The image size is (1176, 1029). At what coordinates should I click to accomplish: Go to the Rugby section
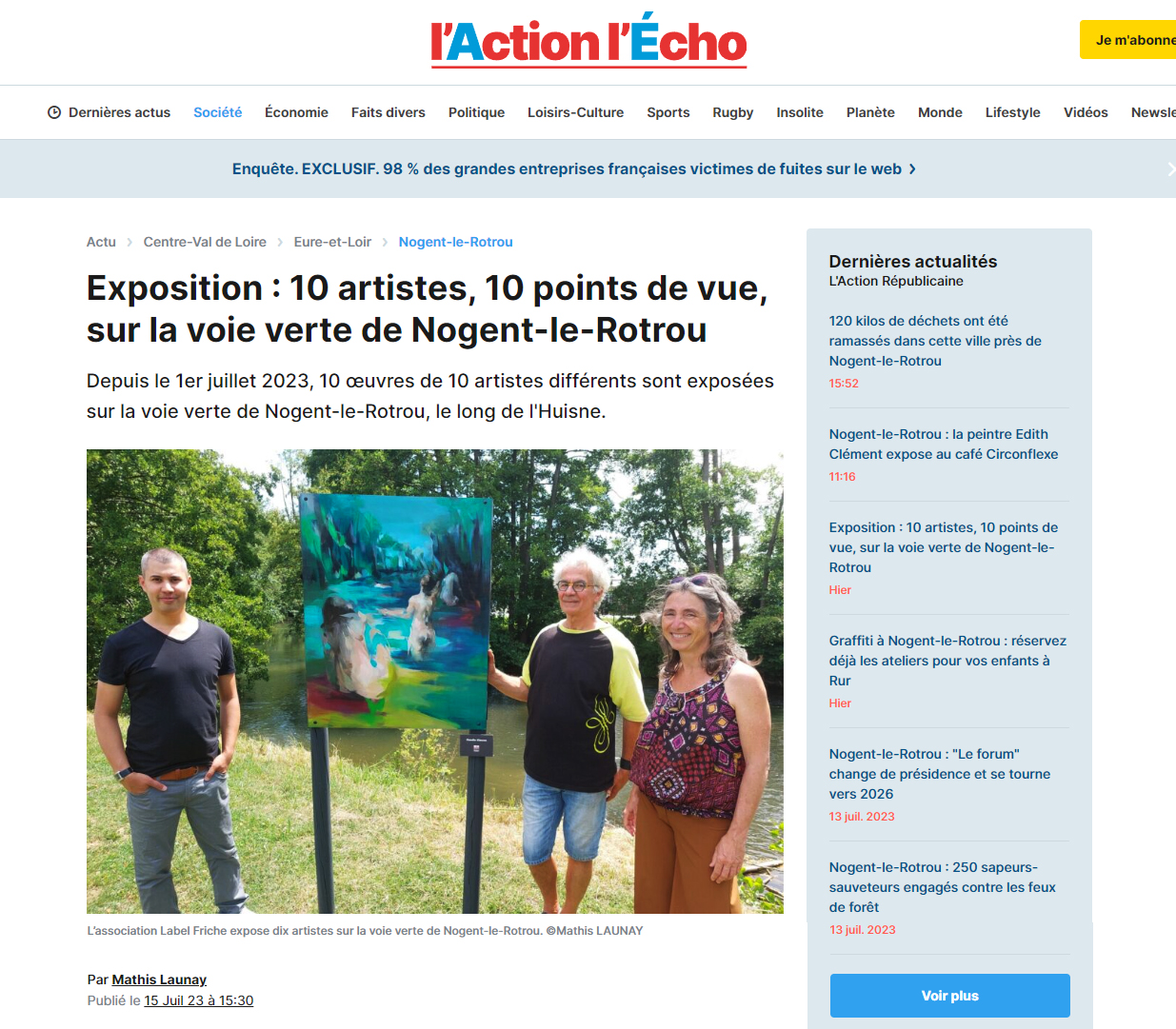733,112
